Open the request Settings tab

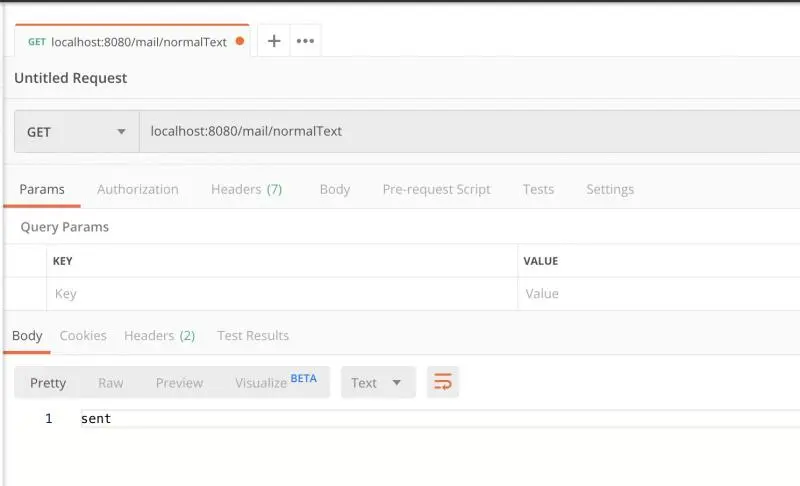(610, 189)
